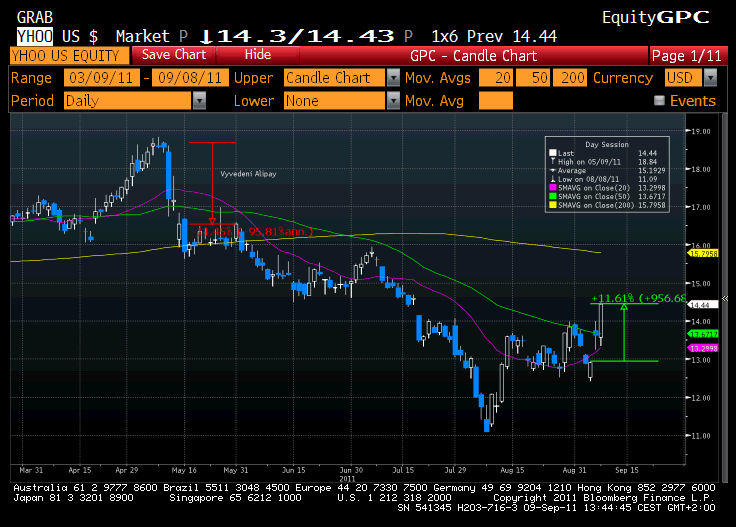Screen dimensions: 736x527
Task: Click the Day Session legend title
Action: (x=607, y=145)
